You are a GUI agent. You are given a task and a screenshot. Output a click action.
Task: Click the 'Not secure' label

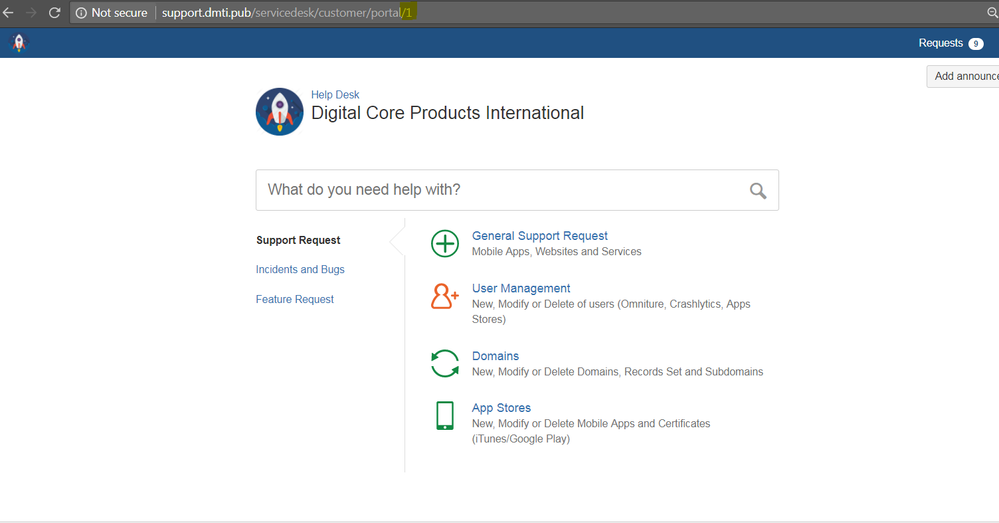[x=119, y=13]
